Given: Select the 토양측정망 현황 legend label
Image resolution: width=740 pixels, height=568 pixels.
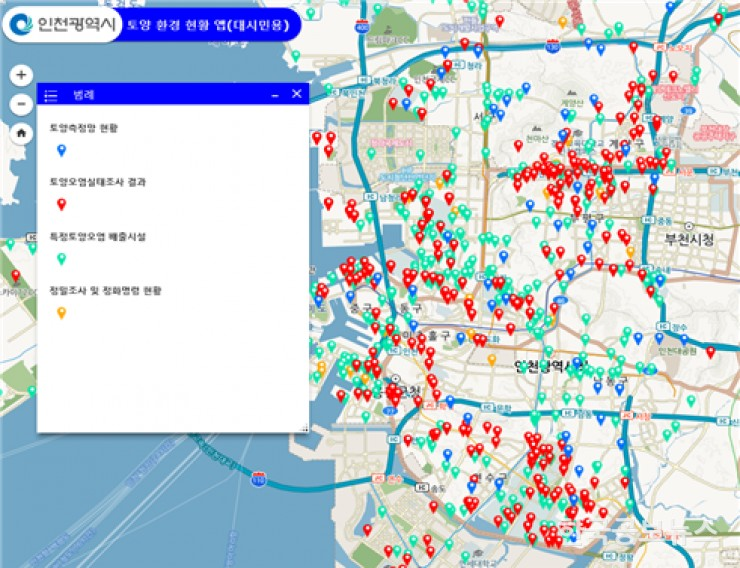Looking at the screenshot, I should click(84, 128).
